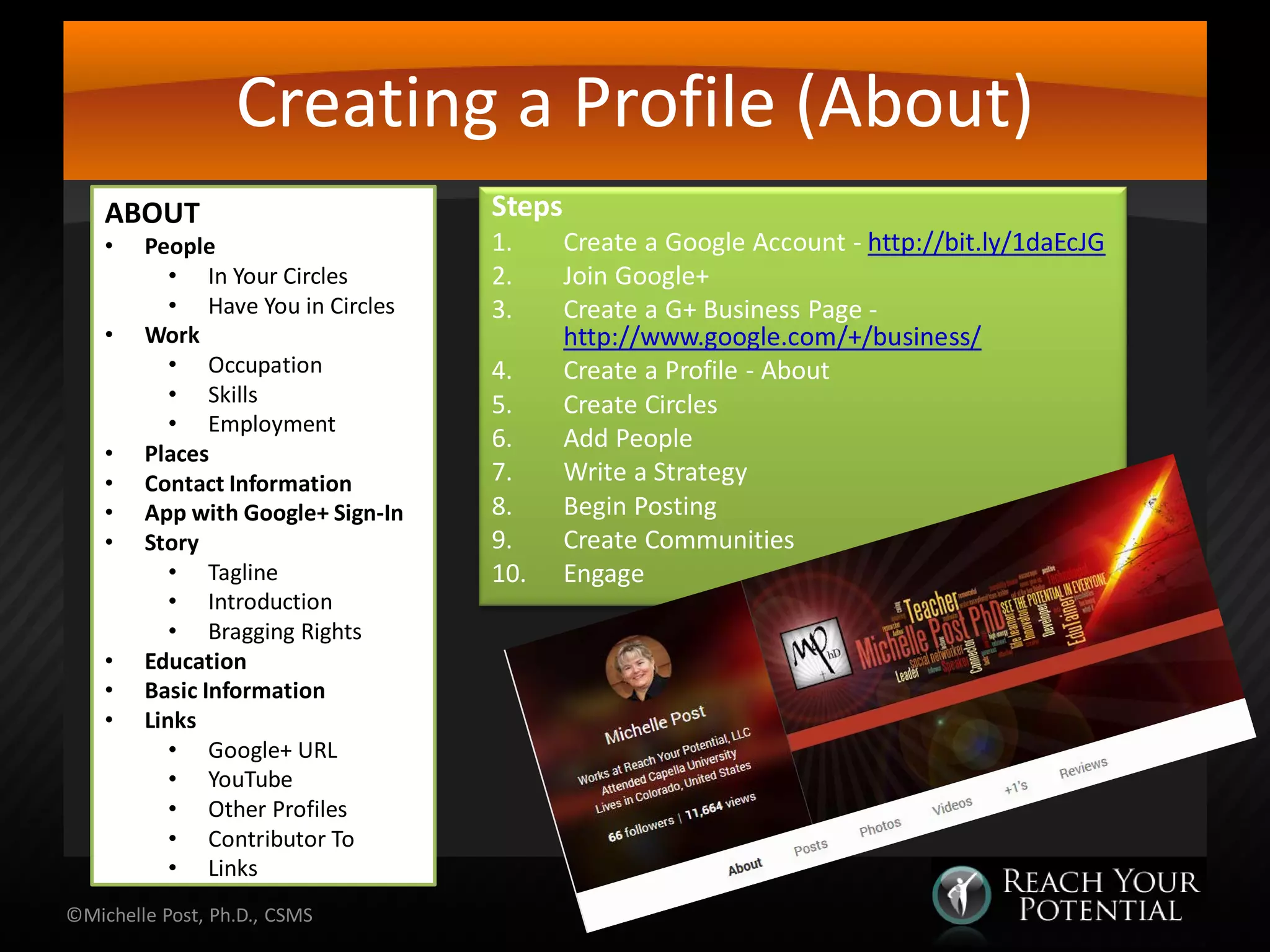This screenshot has height=952, width=1270.
Task: Click the '11,664 views' count
Action: click(x=720, y=806)
